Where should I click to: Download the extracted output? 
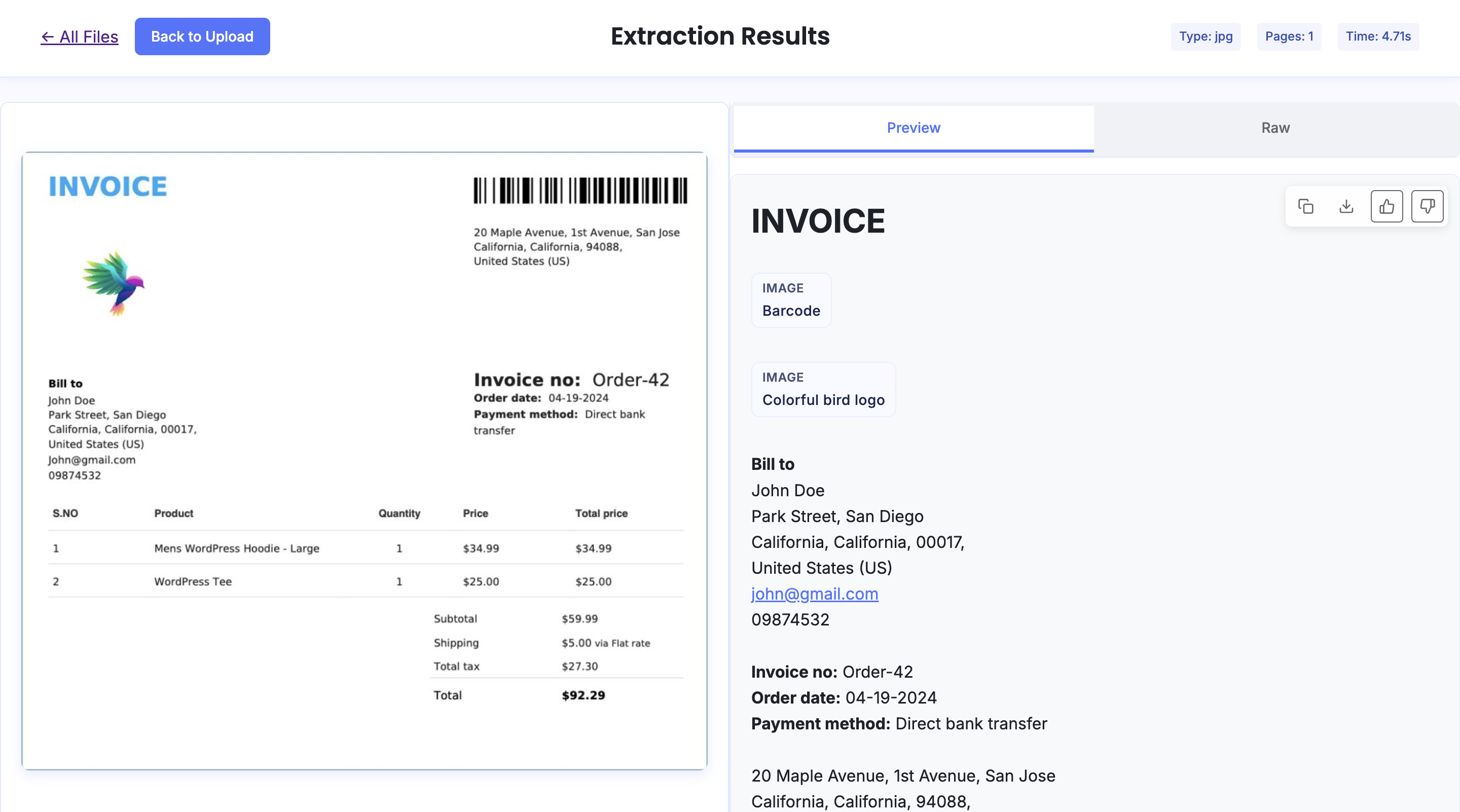point(1346,206)
